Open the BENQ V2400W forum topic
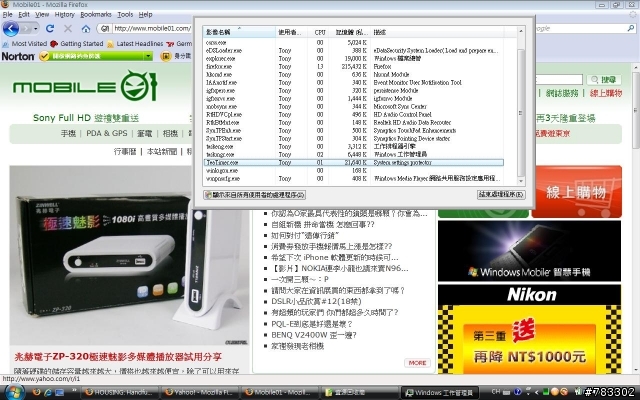Screen dimensions: 640x400 (x=314, y=335)
